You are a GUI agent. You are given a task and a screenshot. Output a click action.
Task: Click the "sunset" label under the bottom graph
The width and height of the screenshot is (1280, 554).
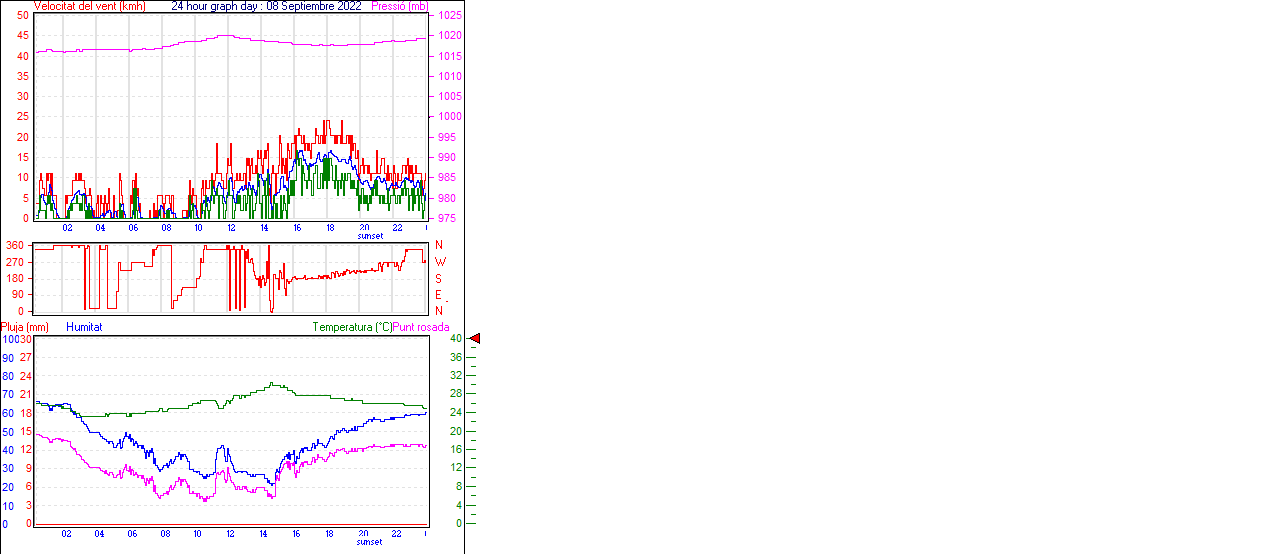[369, 542]
